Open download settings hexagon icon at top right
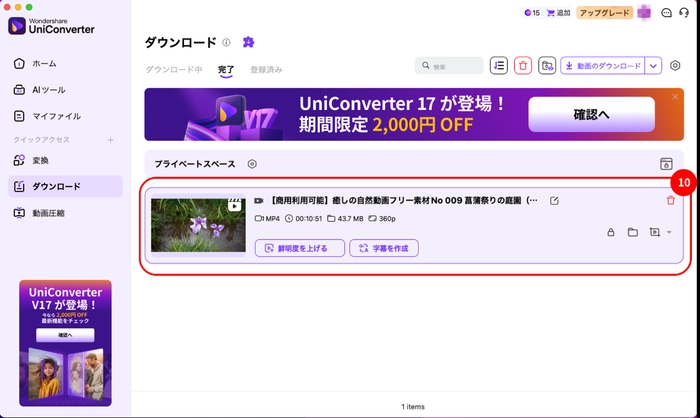Image resolution: width=700 pixels, height=418 pixels. pyautogui.click(x=675, y=66)
